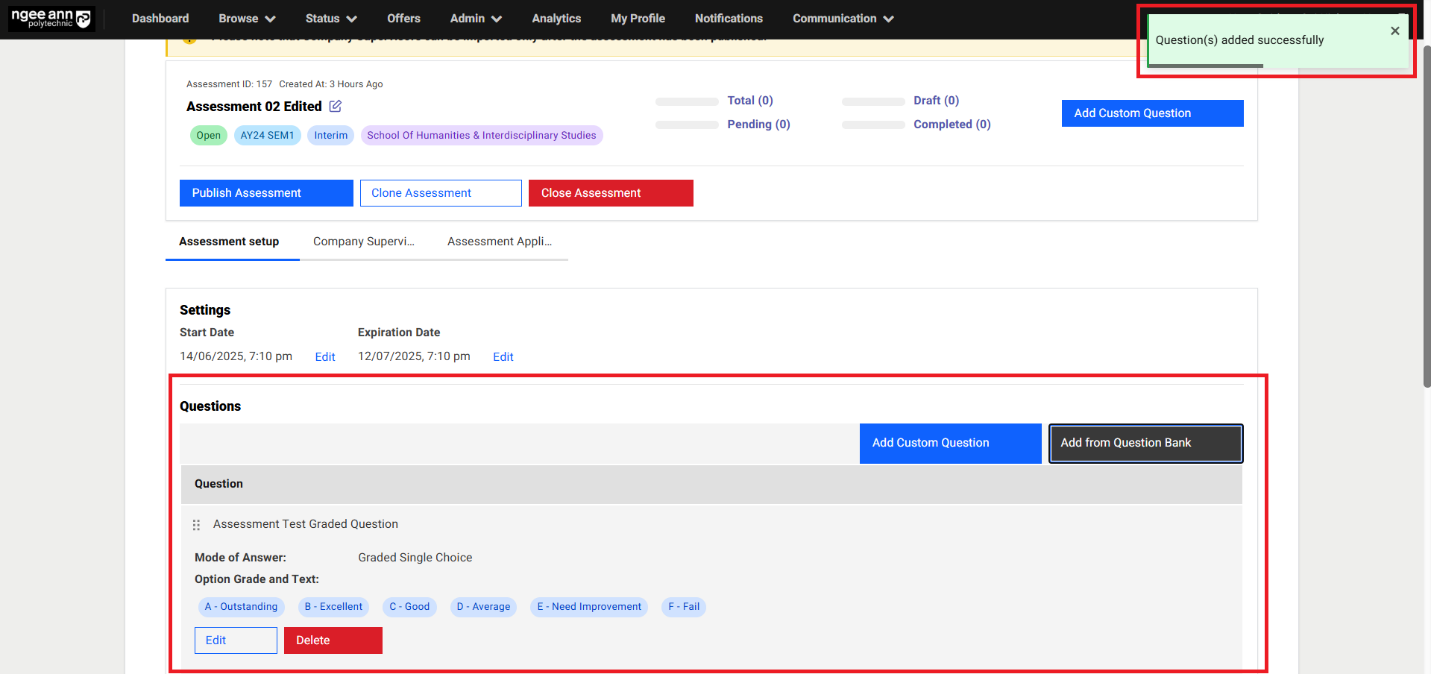
Task: Delete the Assessment Test Graded Question
Action: [333, 640]
